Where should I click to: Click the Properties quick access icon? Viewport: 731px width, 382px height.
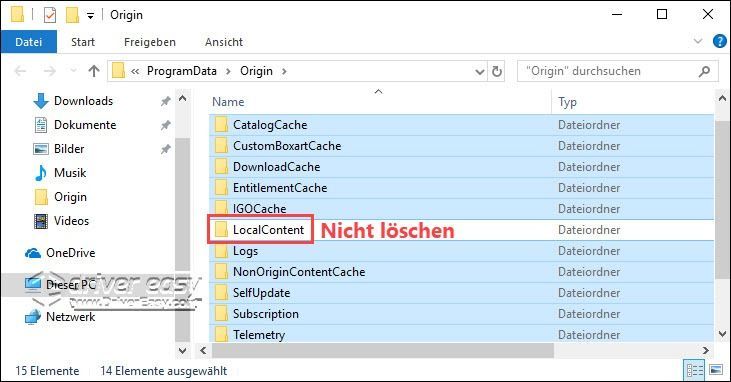tap(49, 15)
